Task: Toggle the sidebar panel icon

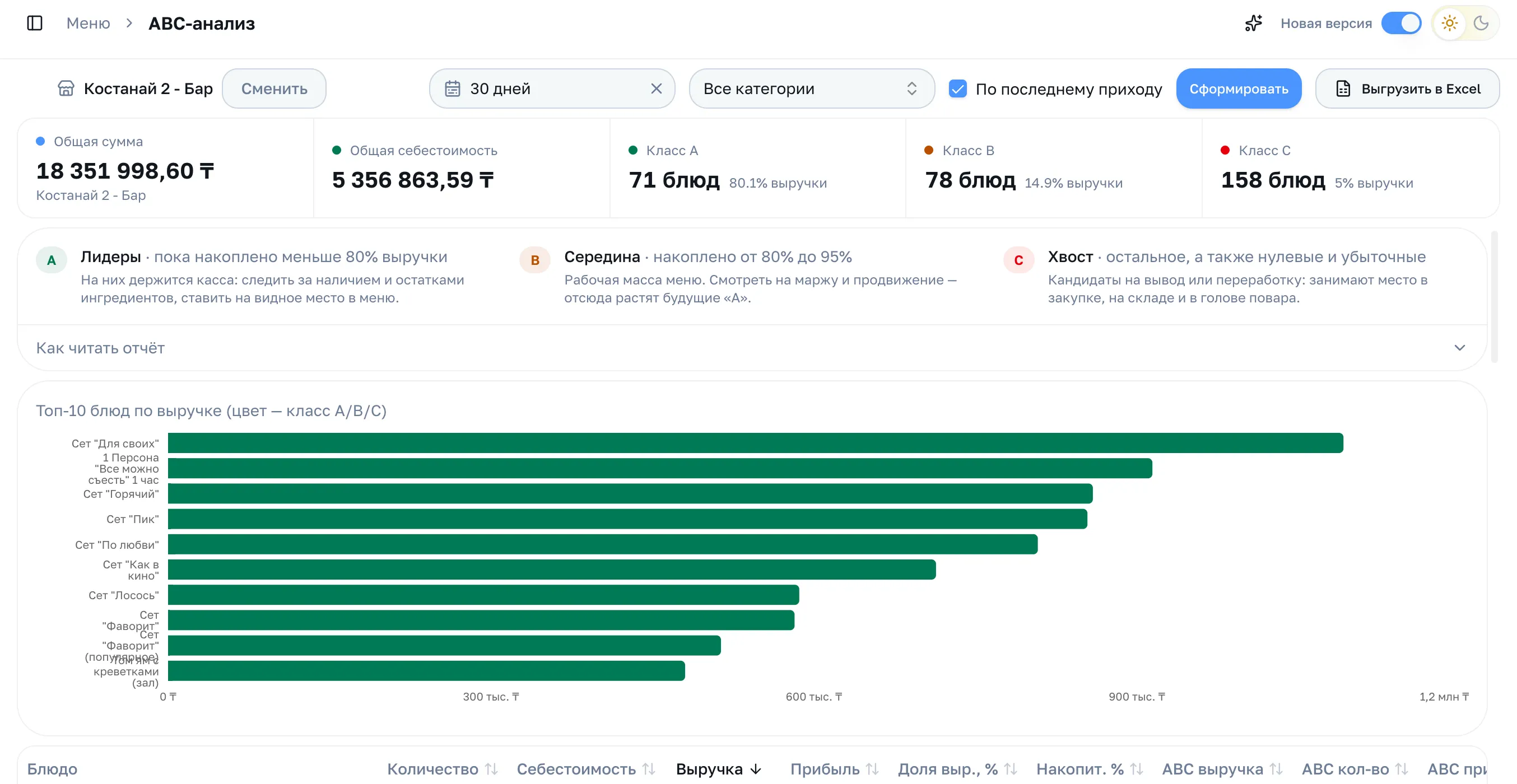Action: point(35,24)
